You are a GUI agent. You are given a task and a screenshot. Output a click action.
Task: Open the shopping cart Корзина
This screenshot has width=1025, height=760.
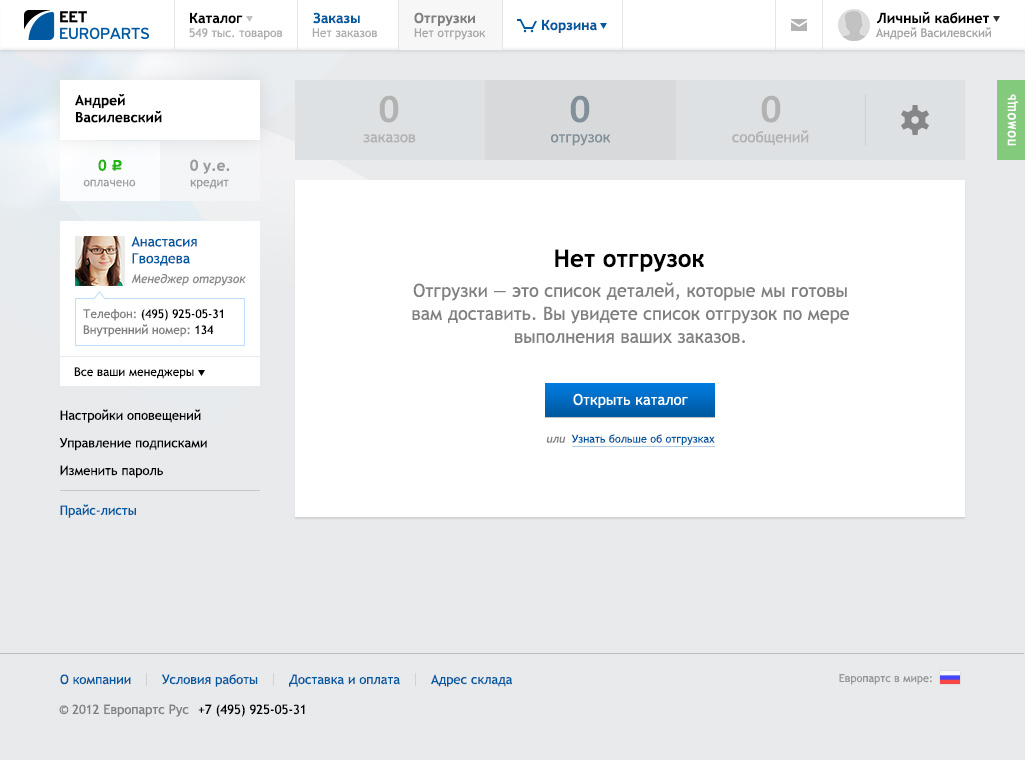(x=562, y=25)
